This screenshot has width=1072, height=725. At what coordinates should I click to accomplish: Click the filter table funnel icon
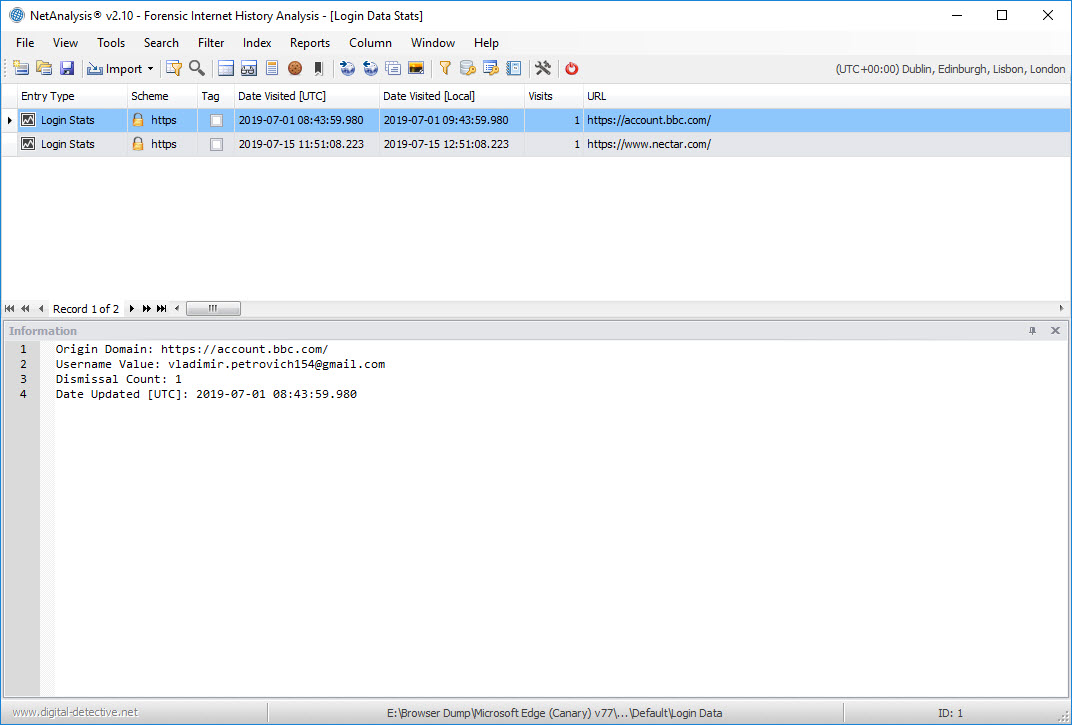[174, 68]
